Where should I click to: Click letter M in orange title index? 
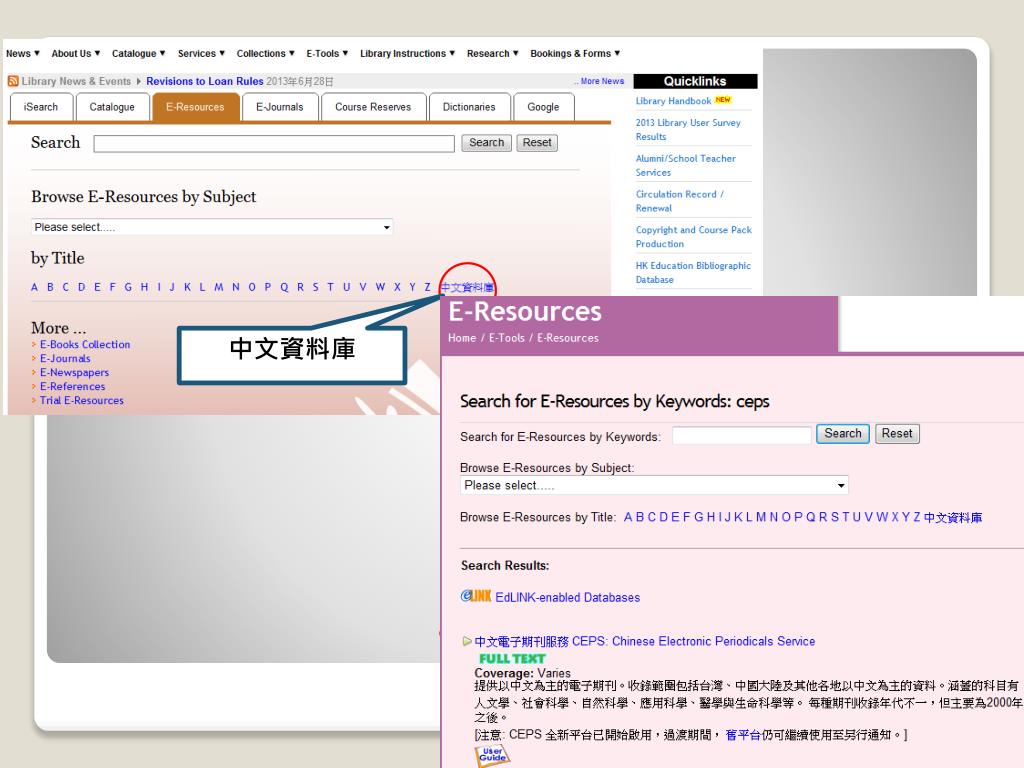tap(219, 287)
